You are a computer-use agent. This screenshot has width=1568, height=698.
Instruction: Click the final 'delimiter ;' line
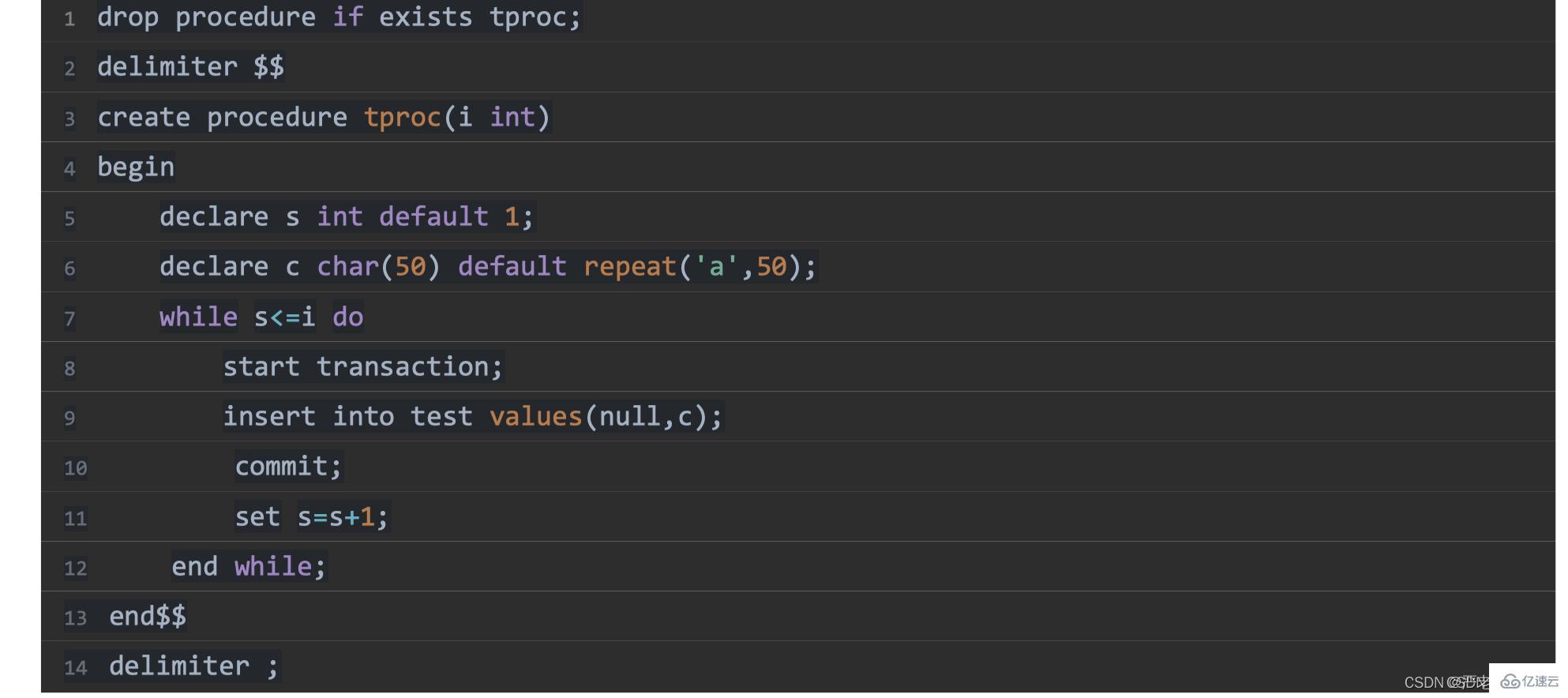click(x=194, y=666)
